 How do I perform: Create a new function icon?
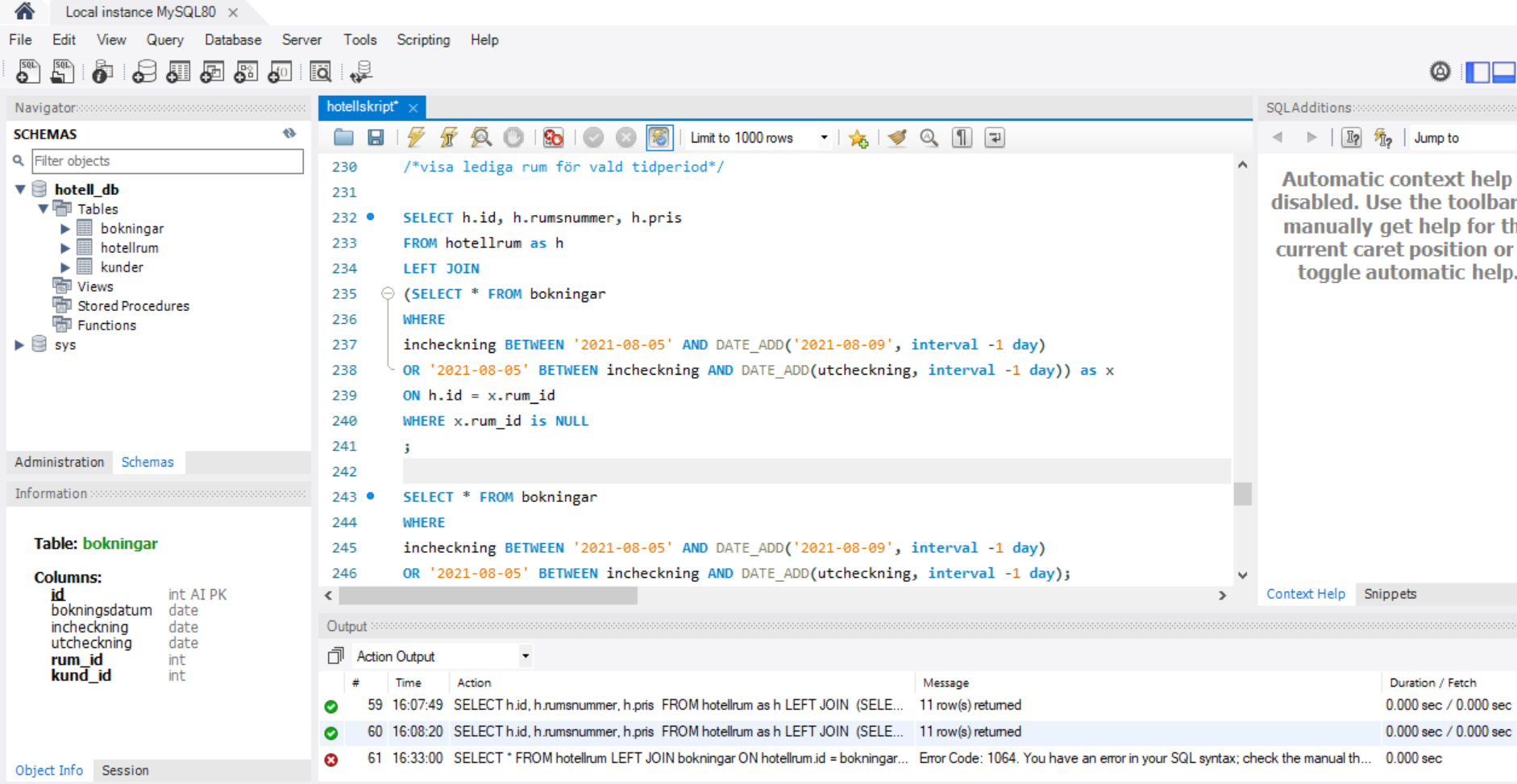[280, 72]
